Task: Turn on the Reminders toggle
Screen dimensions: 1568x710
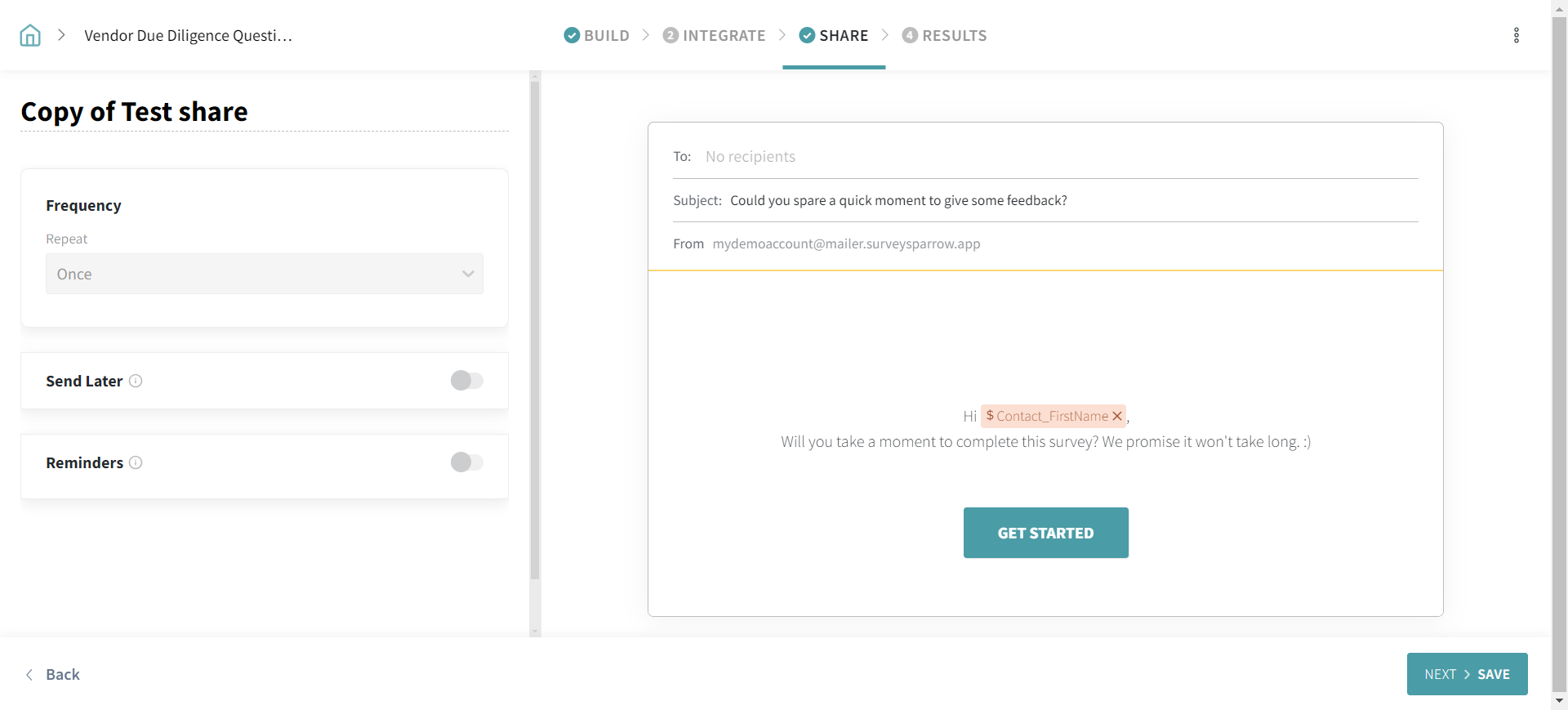Action: coord(466,462)
